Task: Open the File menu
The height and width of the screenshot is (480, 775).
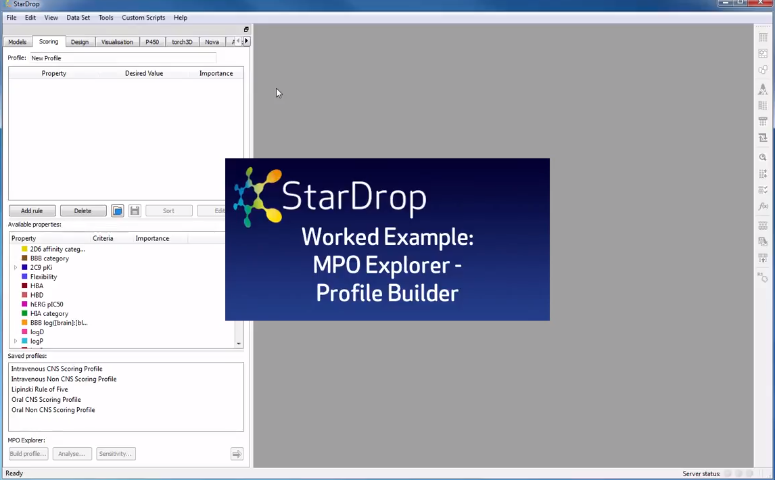Action: coord(11,17)
